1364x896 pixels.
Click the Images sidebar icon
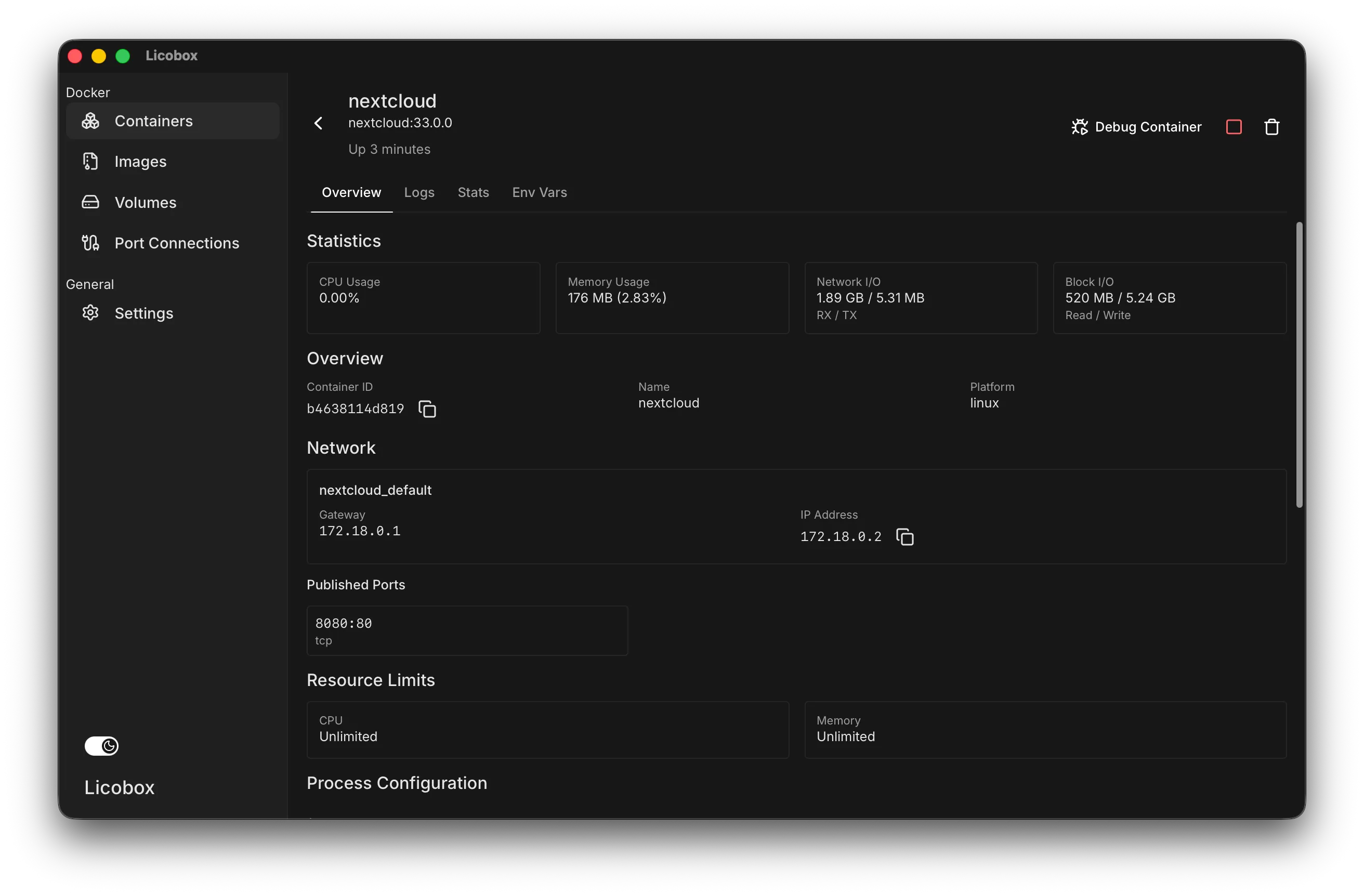coord(90,162)
